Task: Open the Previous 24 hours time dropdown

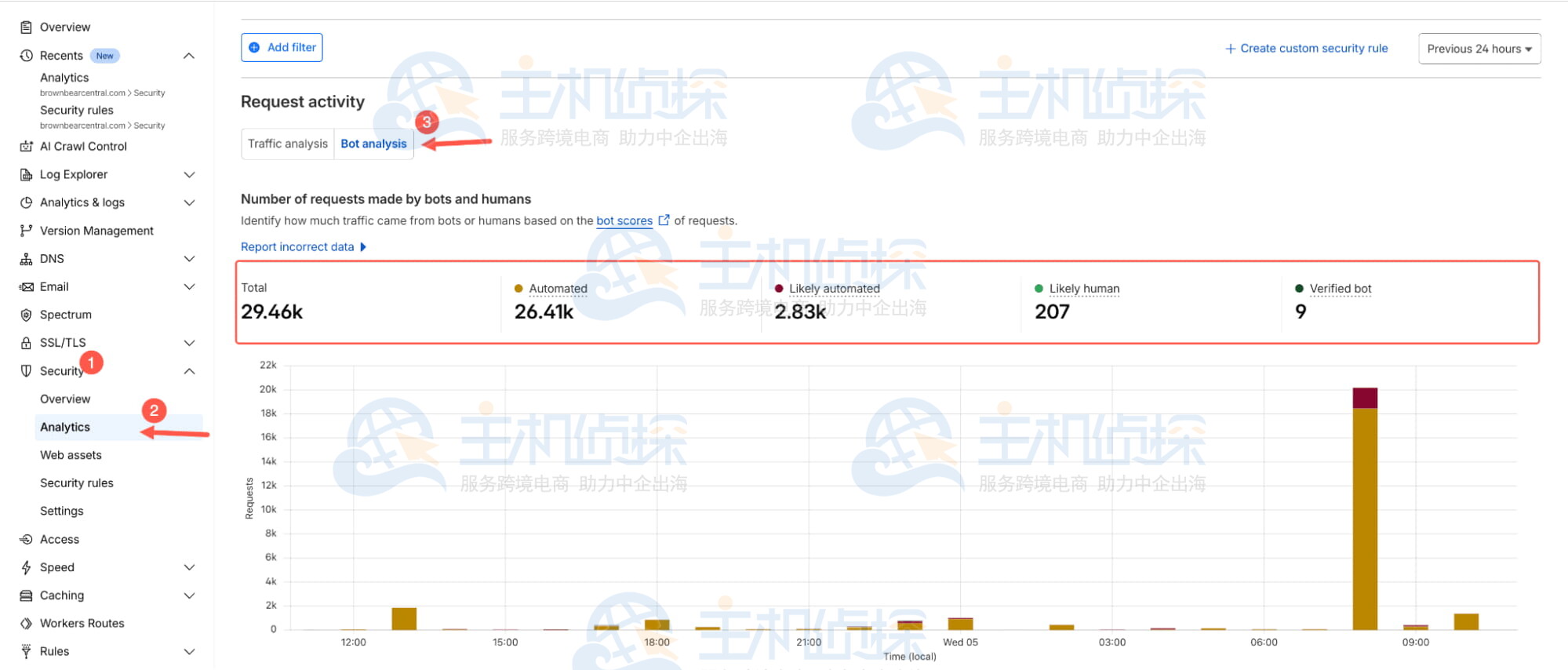Action: (x=1479, y=49)
